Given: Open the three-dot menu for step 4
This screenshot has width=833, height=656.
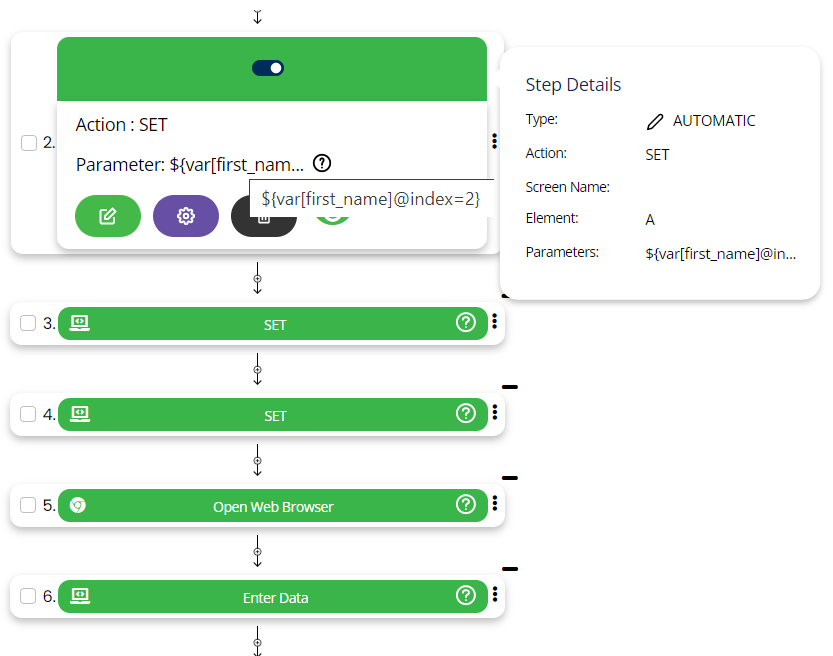Looking at the screenshot, I should pos(494,413).
